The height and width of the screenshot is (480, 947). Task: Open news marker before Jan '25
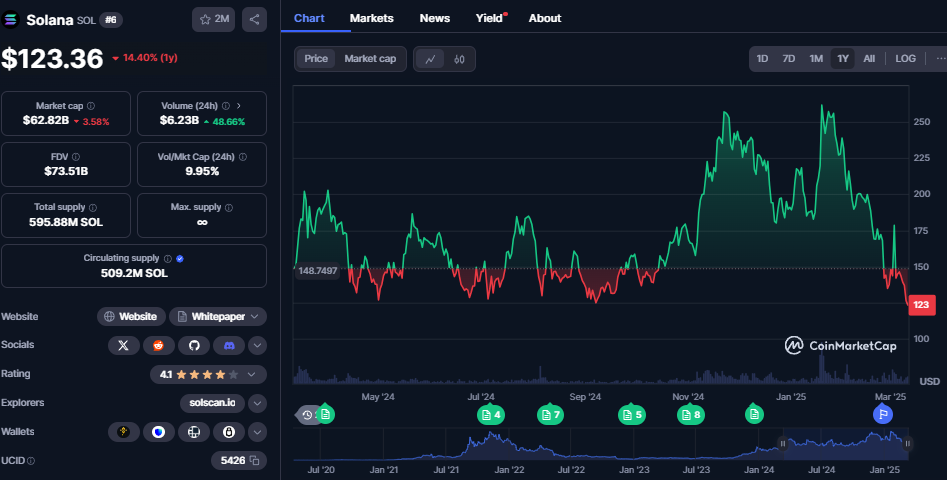754,414
